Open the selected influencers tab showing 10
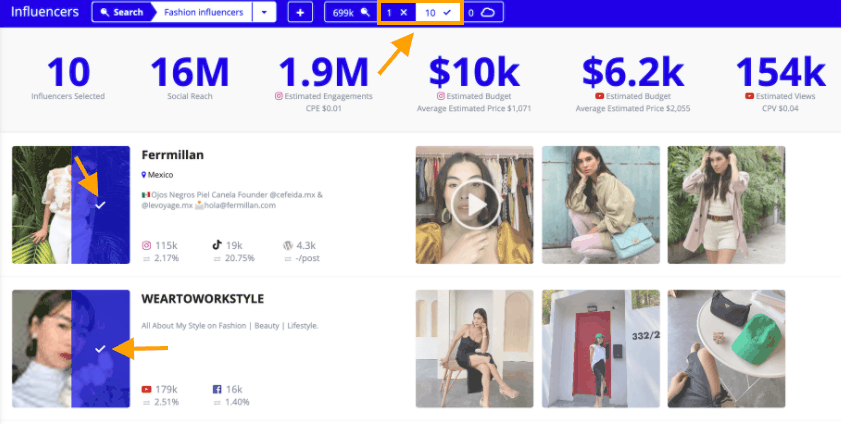Screen dimensions: 841x424 point(439,12)
